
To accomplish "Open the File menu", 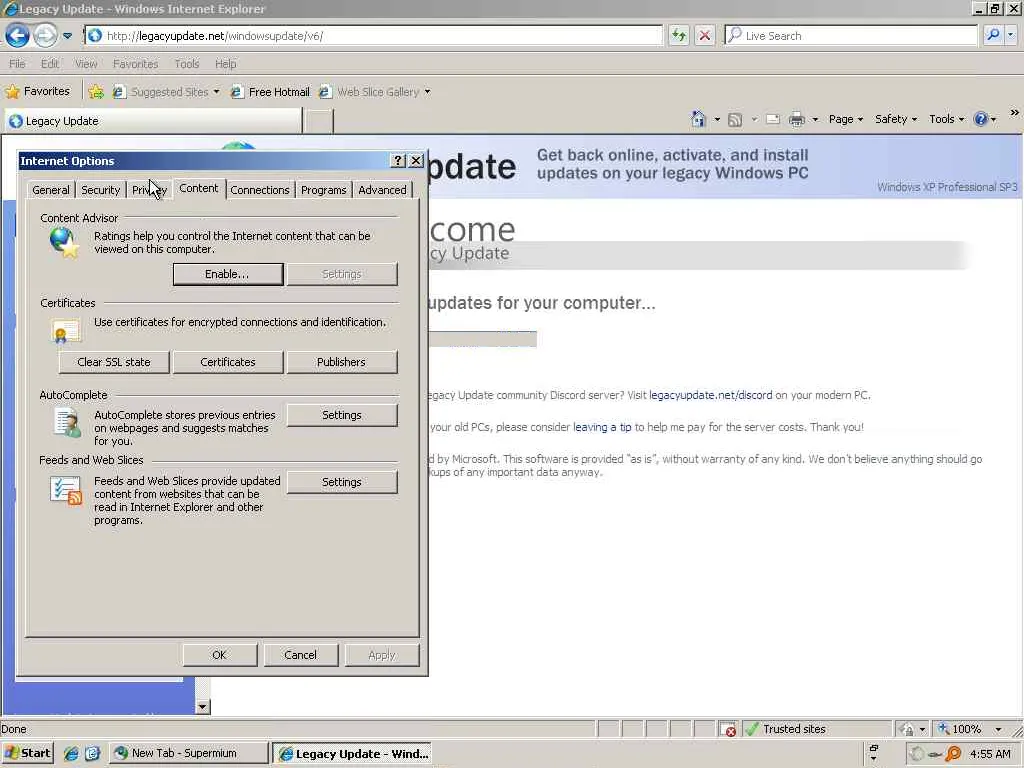I will point(17,64).
